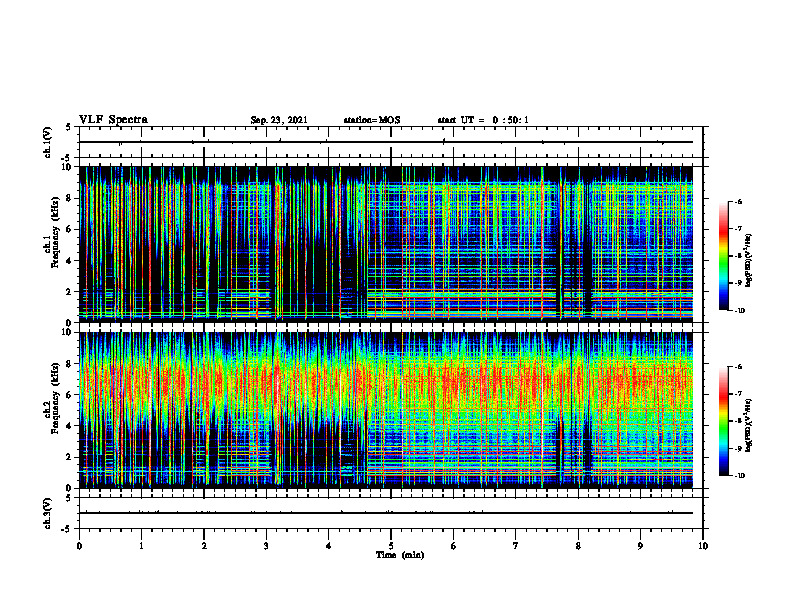
Task: Click the ch.1 spectrogram color scale bar
Action: (x=723, y=256)
